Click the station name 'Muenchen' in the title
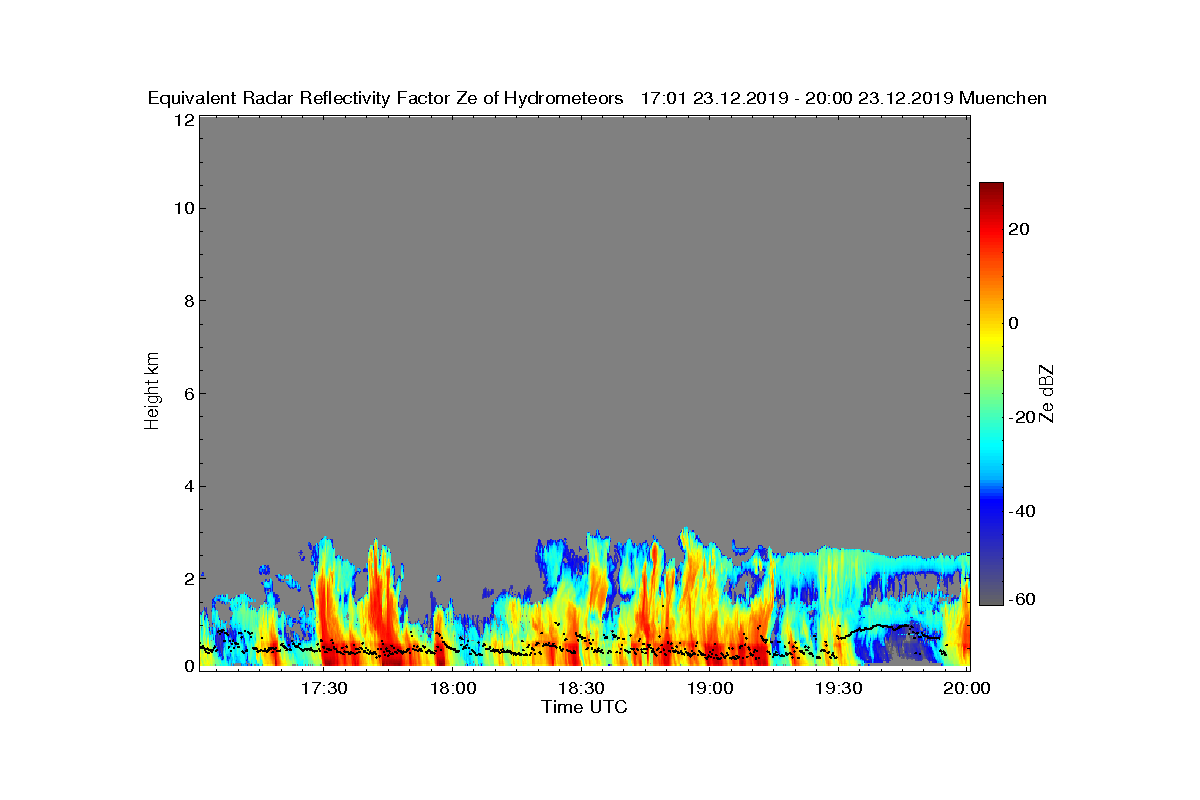 pyautogui.click(x=1003, y=98)
